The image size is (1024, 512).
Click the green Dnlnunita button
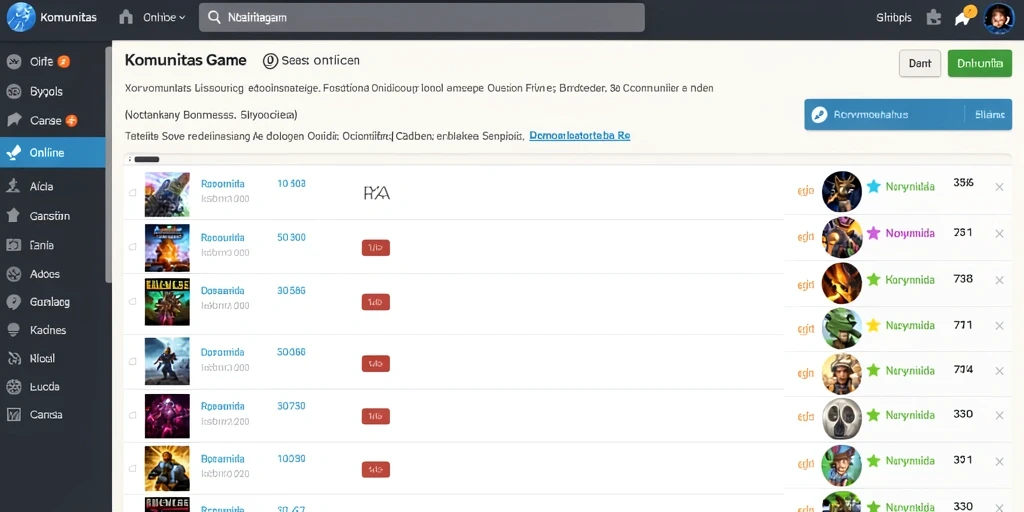coord(980,63)
